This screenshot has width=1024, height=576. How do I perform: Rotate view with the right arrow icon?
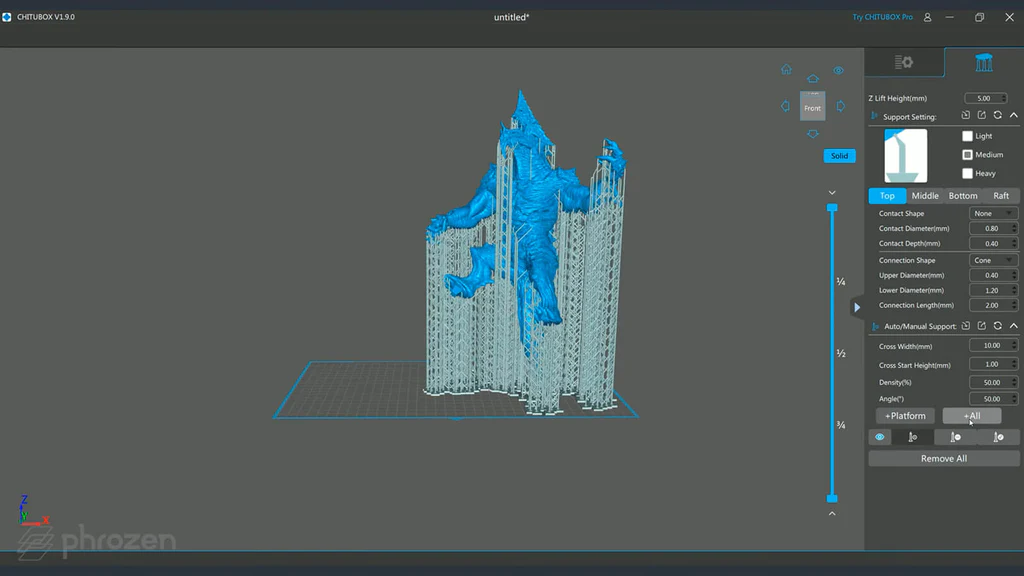click(840, 106)
